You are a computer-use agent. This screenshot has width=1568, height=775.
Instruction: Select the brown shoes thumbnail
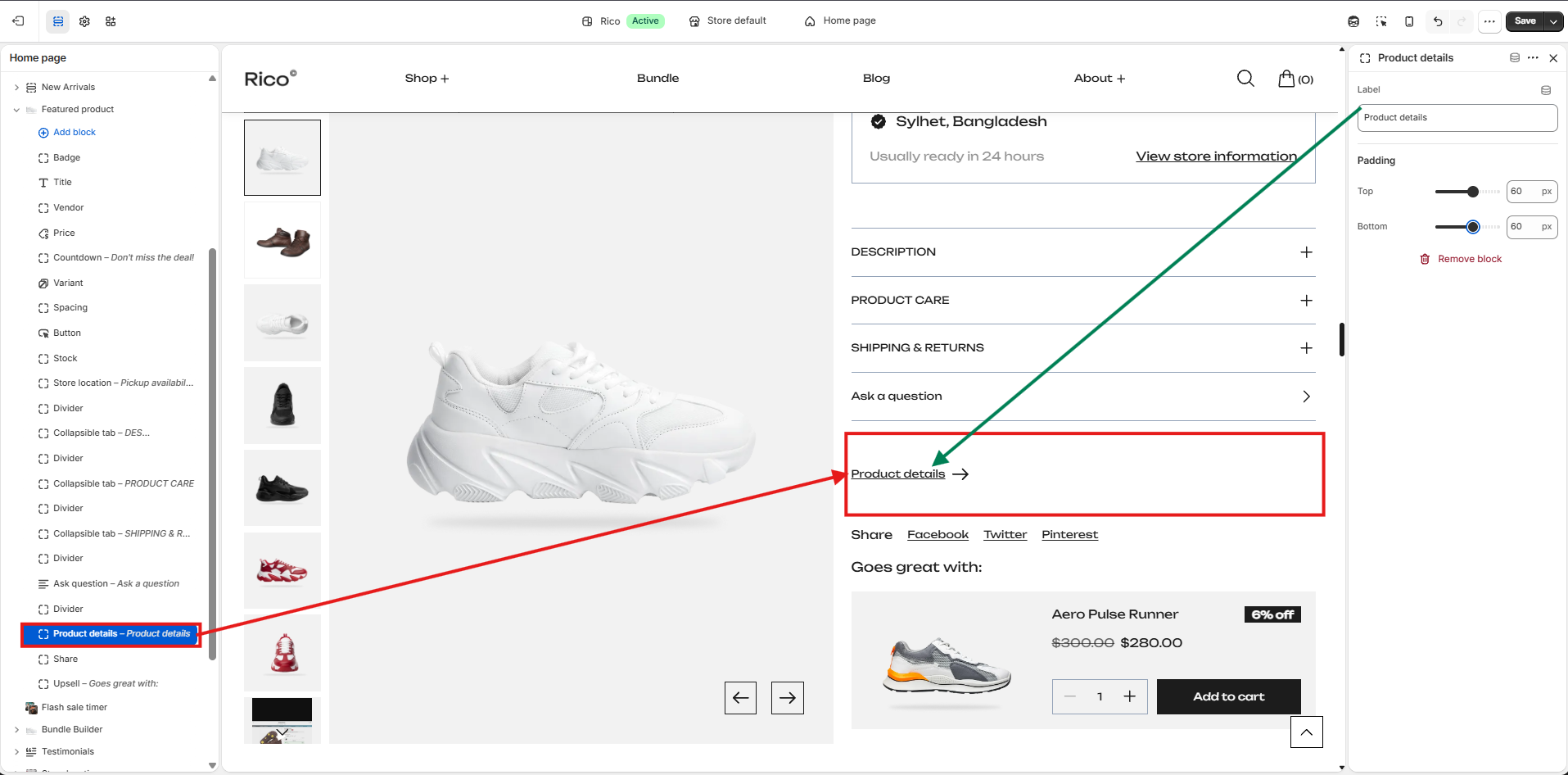coord(282,241)
